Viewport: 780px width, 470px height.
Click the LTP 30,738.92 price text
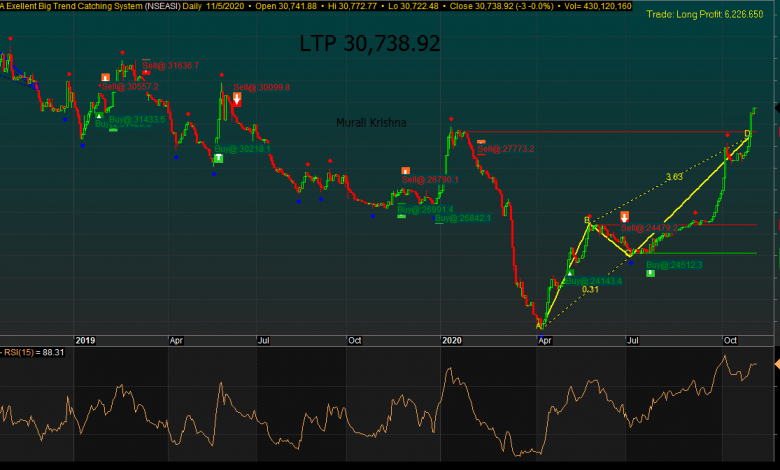(369, 44)
